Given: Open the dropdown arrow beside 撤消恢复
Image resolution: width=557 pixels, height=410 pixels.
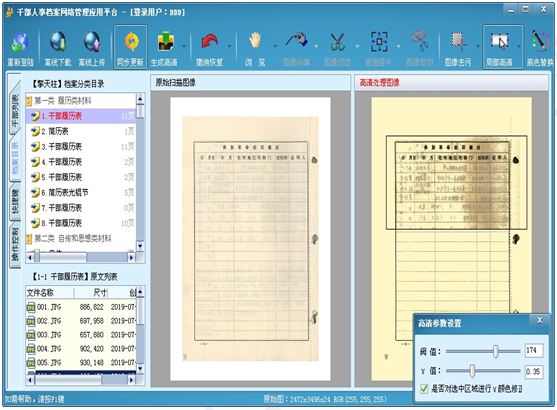Looking at the screenshot, I should [229, 46].
